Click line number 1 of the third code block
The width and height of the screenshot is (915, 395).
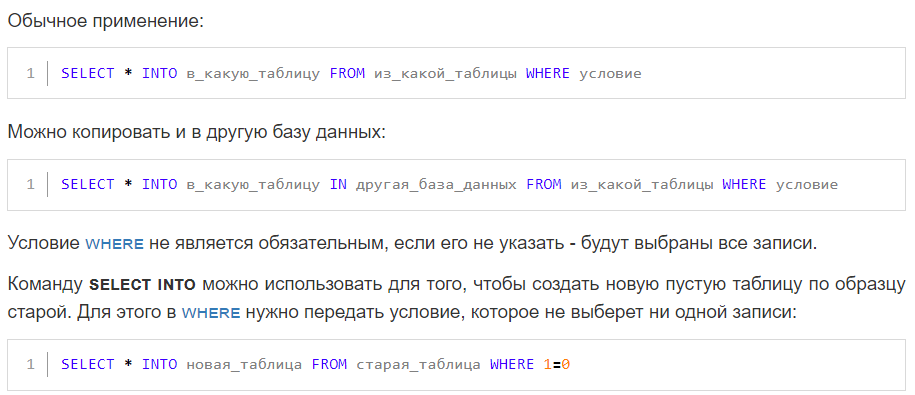point(30,365)
